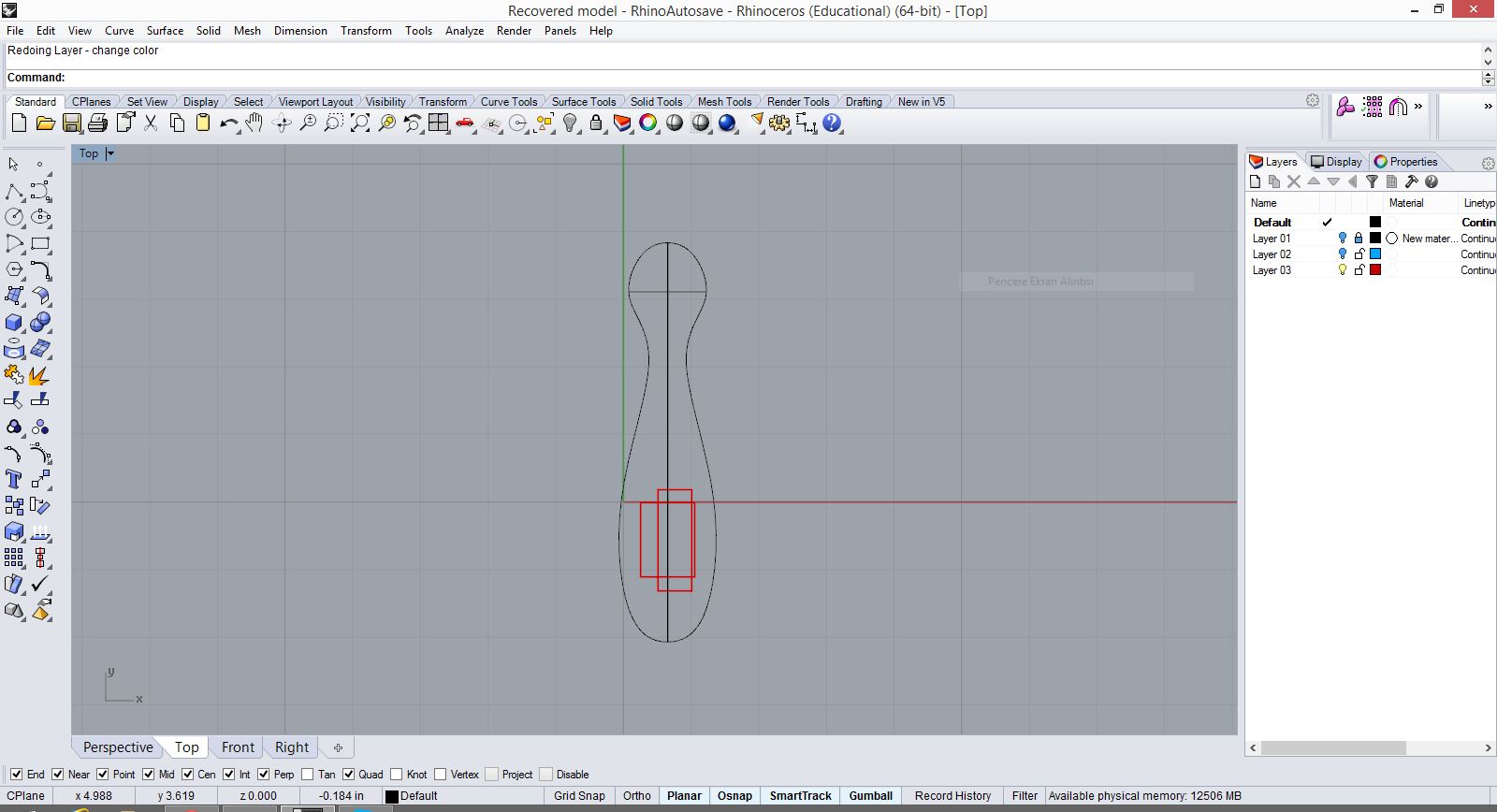
Task: Create a new file with New icon
Action: [19, 123]
